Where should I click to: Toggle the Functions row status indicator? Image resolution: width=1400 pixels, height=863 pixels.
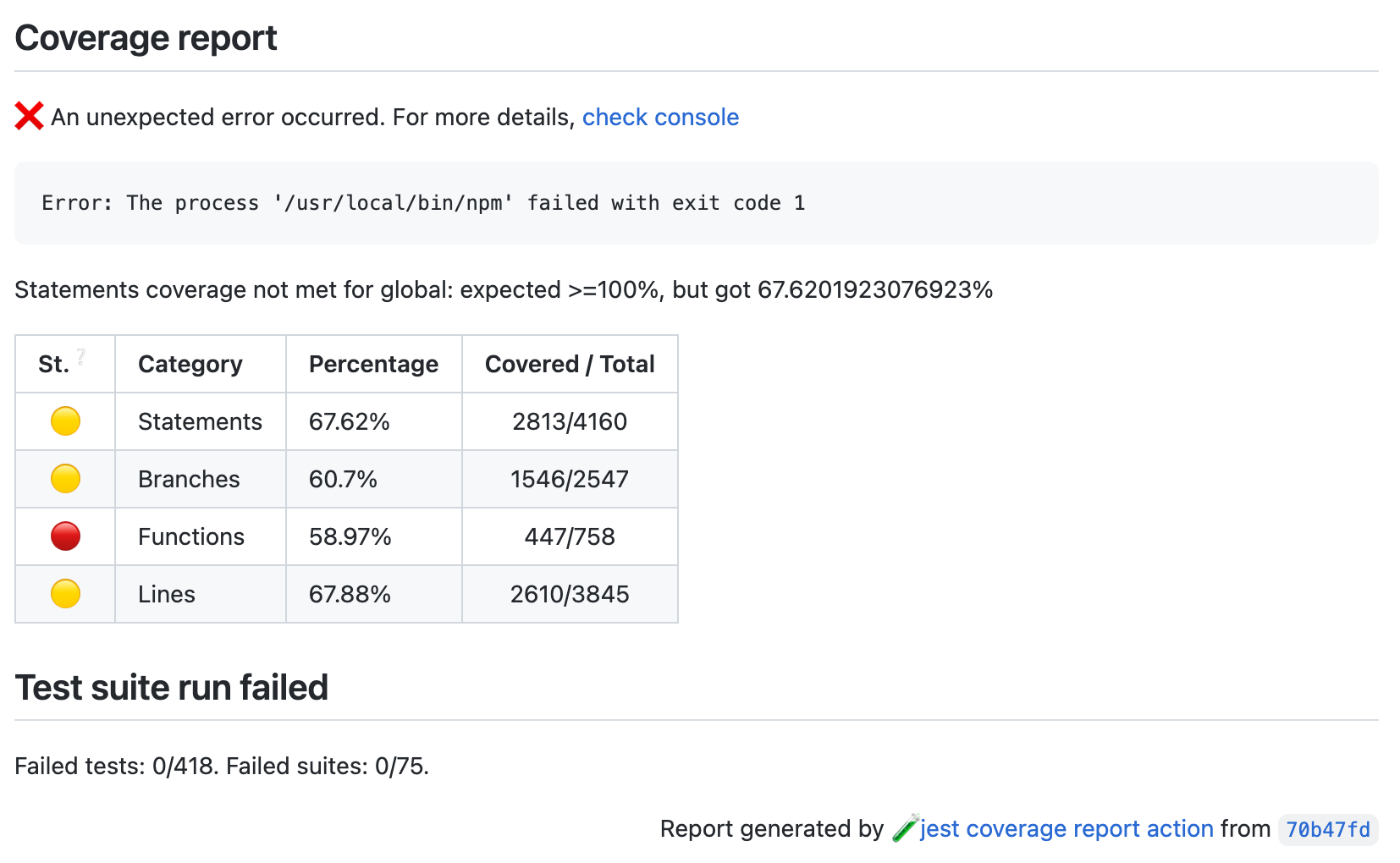point(64,536)
